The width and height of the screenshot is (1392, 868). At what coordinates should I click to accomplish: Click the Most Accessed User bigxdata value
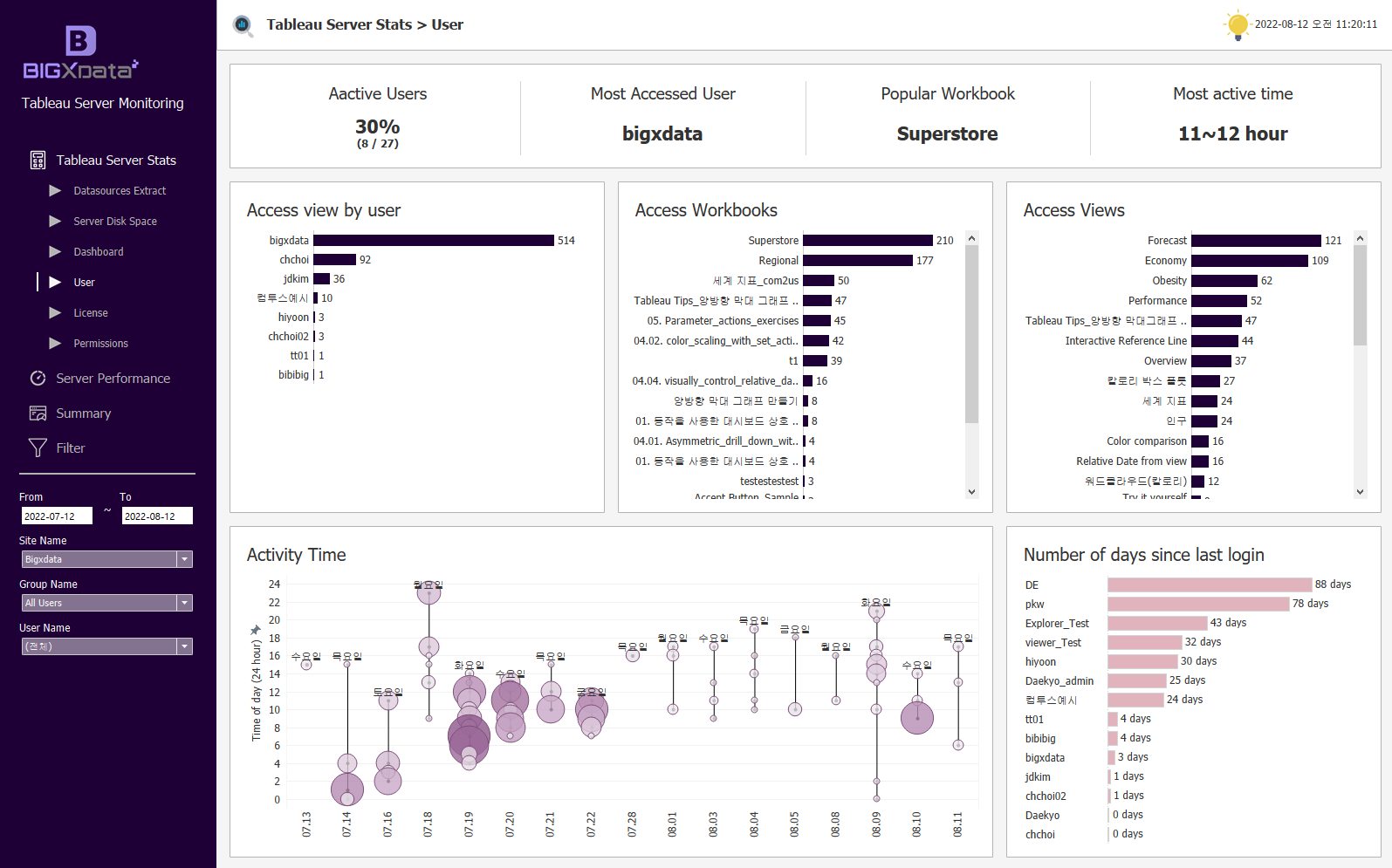coord(662,133)
